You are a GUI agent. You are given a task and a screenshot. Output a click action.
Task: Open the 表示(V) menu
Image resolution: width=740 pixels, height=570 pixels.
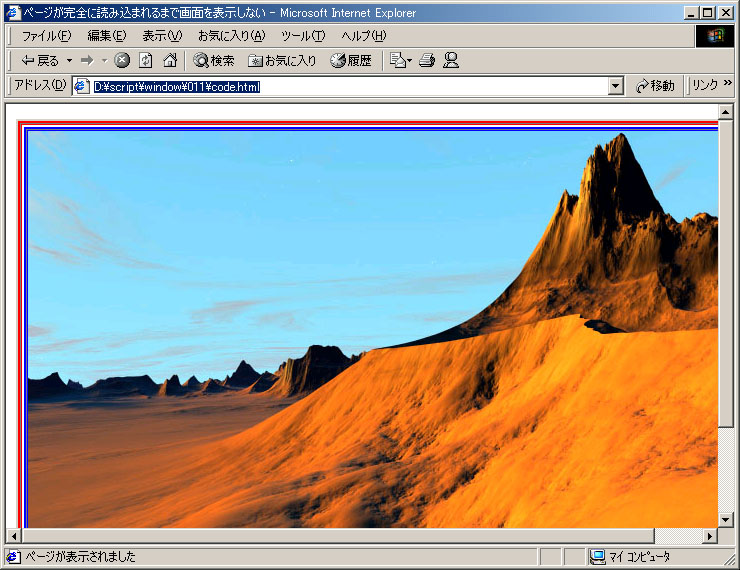(x=162, y=35)
